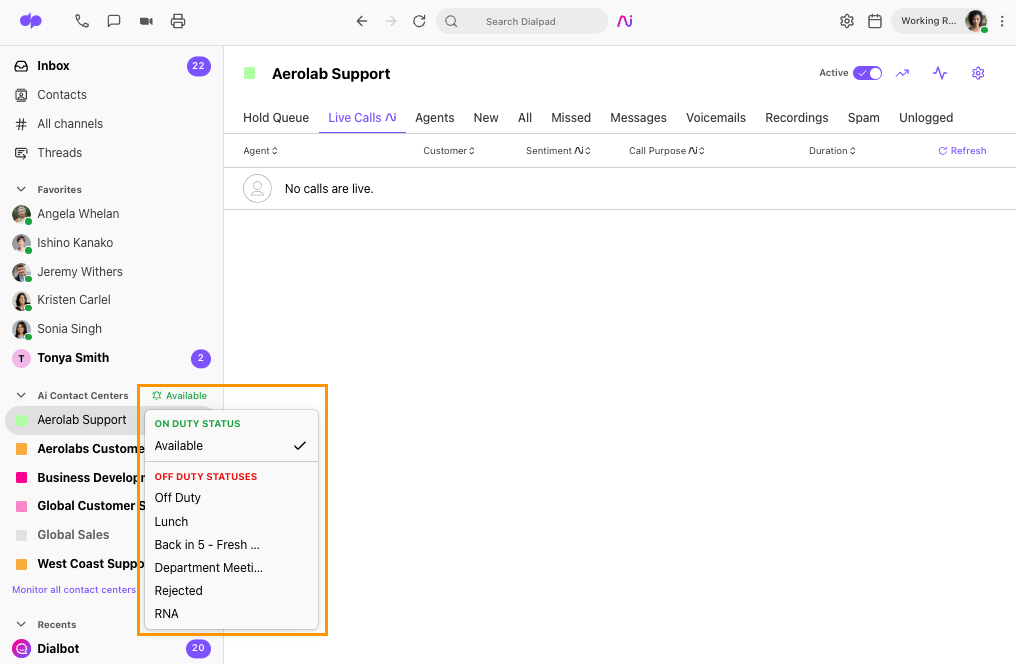Choose Department Meeting status
This screenshot has height=664, width=1016.
pyautogui.click(x=231, y=567)
